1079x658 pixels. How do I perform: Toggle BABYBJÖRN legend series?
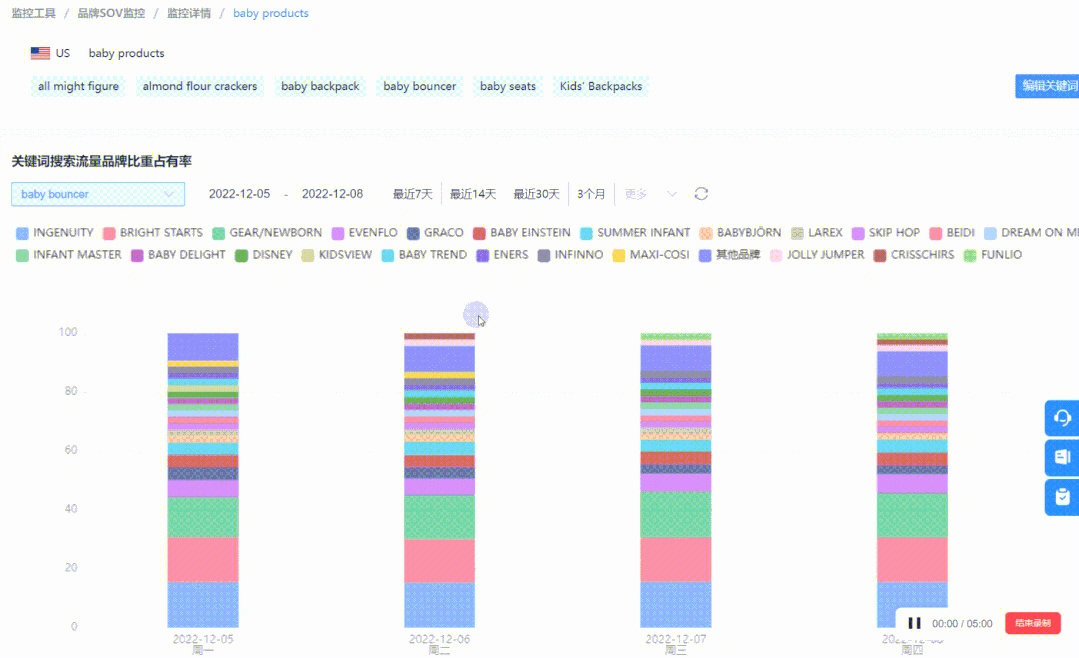tap(740, 233)
